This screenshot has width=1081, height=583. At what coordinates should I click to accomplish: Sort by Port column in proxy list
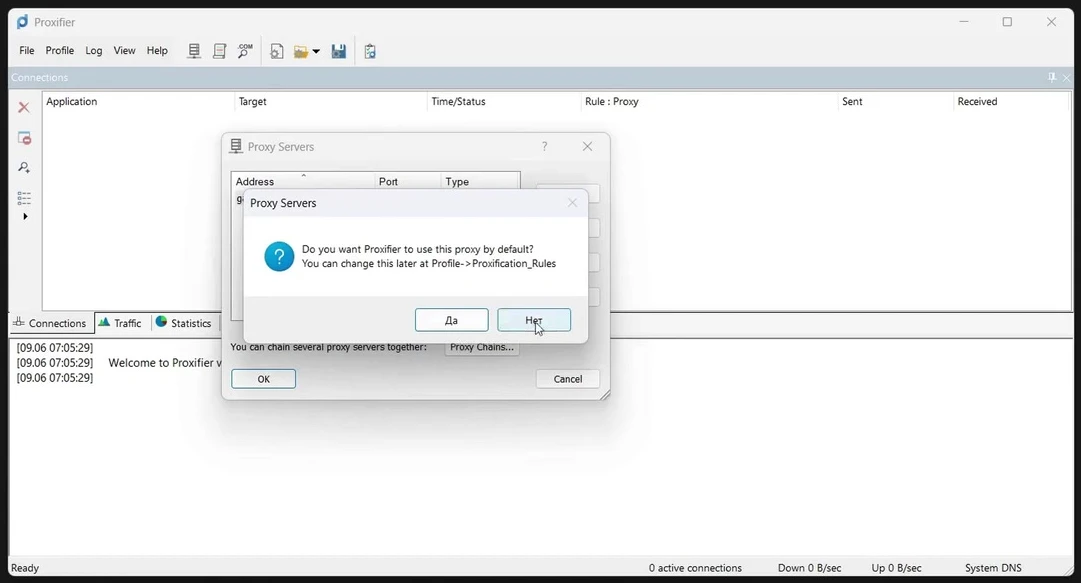(x=407, y=181)
